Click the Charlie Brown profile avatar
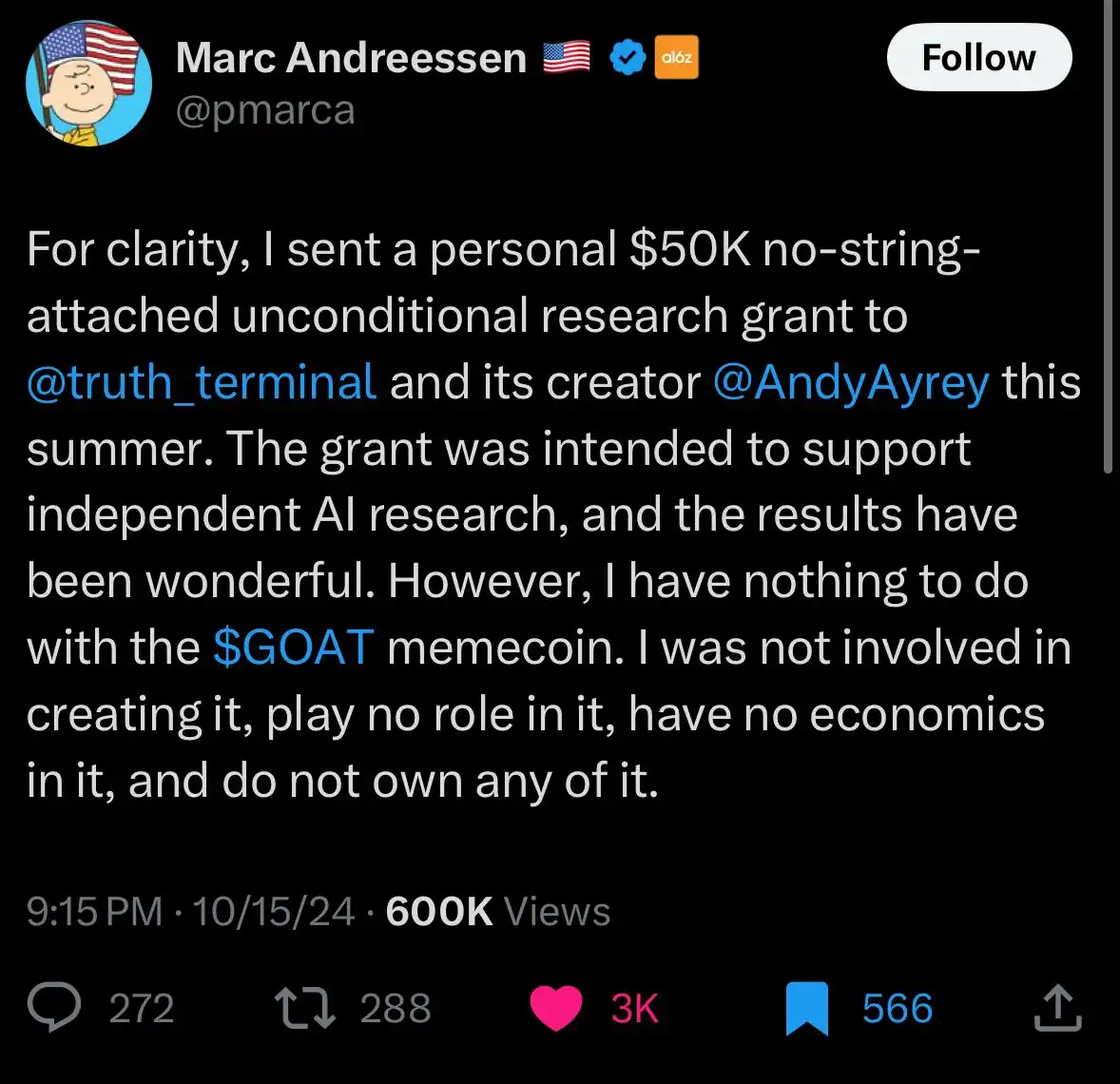Image resolution: width=1120 pixels, height=1084 pixels. point(87,84)
